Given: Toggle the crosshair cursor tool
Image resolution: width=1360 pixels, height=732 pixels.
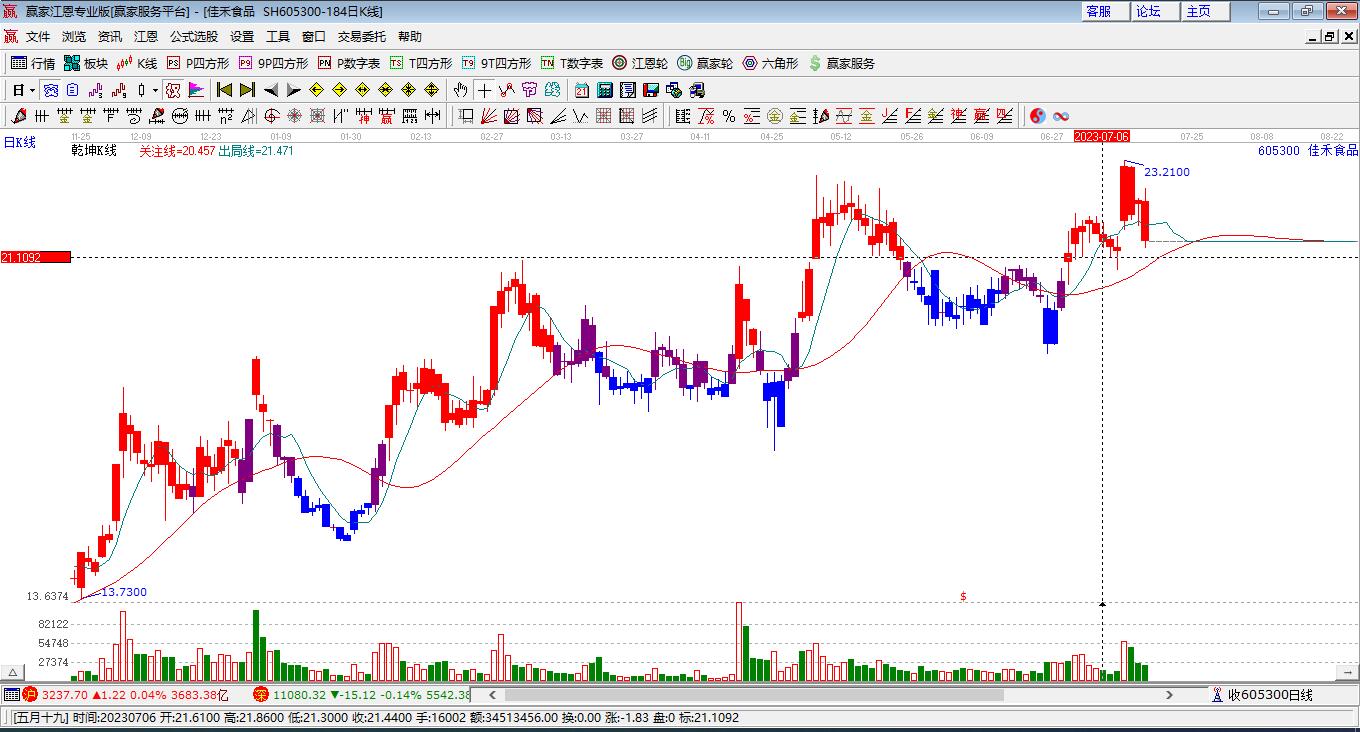Looking at the screenshot, I should click(484, 90).
